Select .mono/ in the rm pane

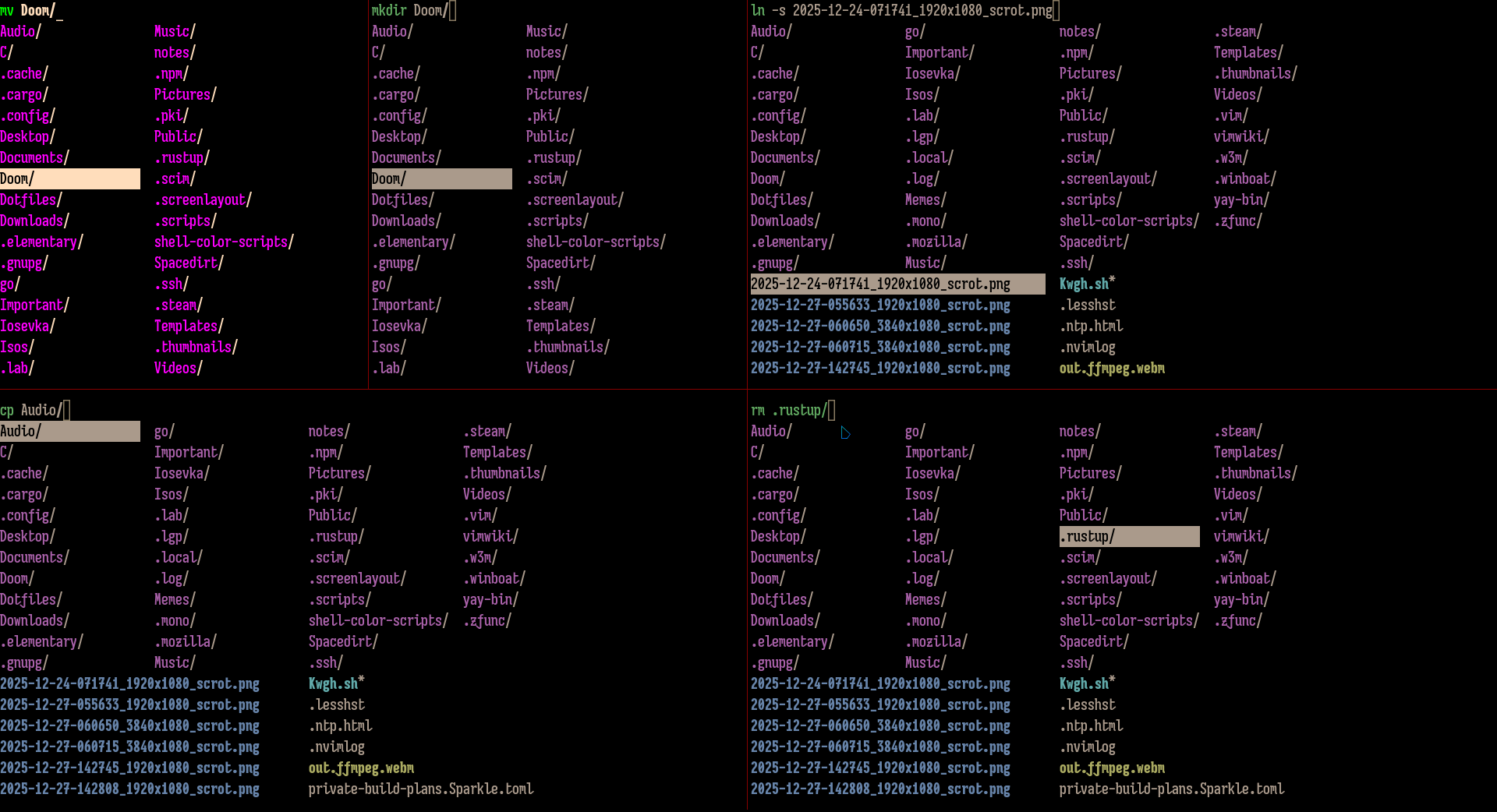[x=925, y=620]
